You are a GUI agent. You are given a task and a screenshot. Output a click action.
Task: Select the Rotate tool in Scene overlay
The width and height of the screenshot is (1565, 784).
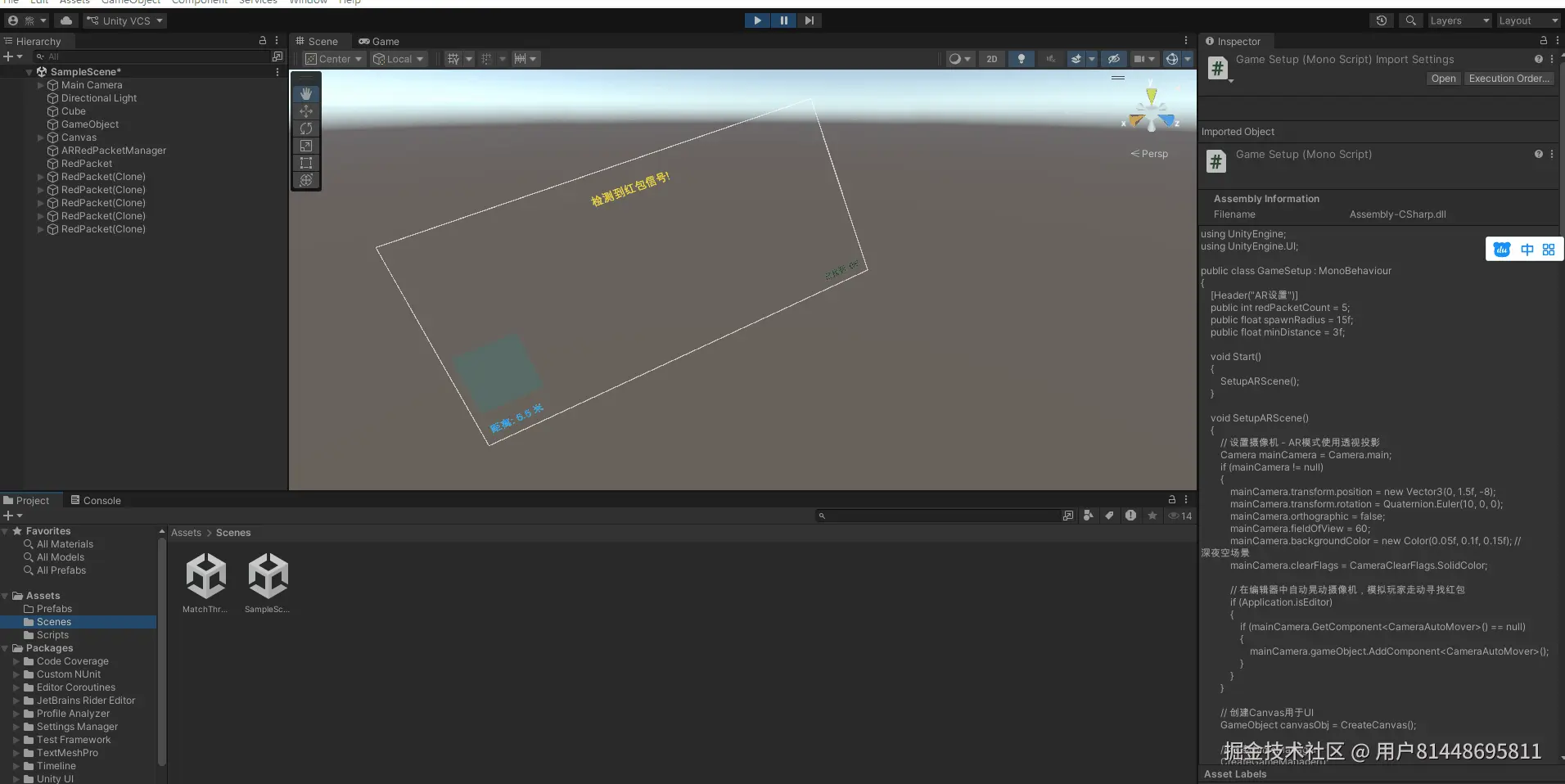306,128
